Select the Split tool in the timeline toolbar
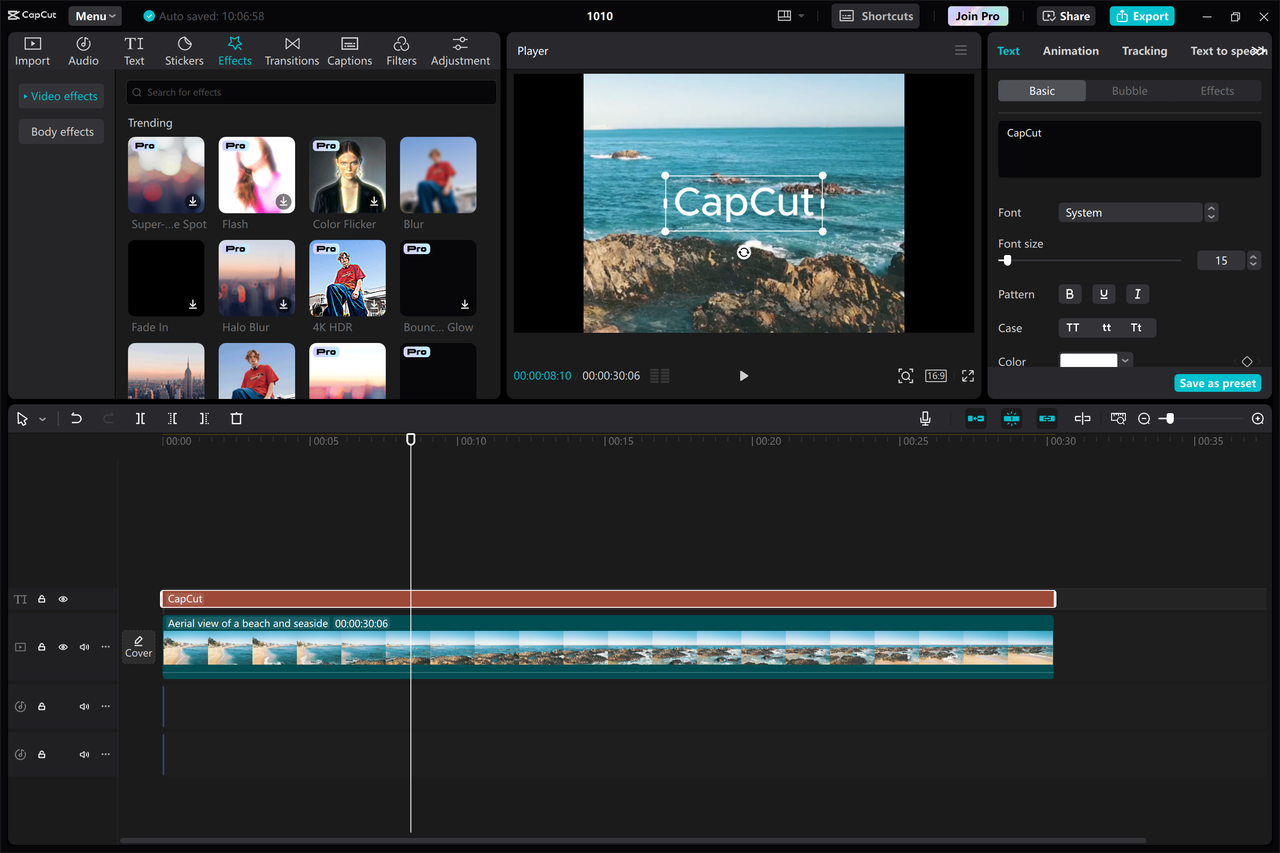Image resolution: width=1280 pixels, height=853 pixels. tap(140, 418)
